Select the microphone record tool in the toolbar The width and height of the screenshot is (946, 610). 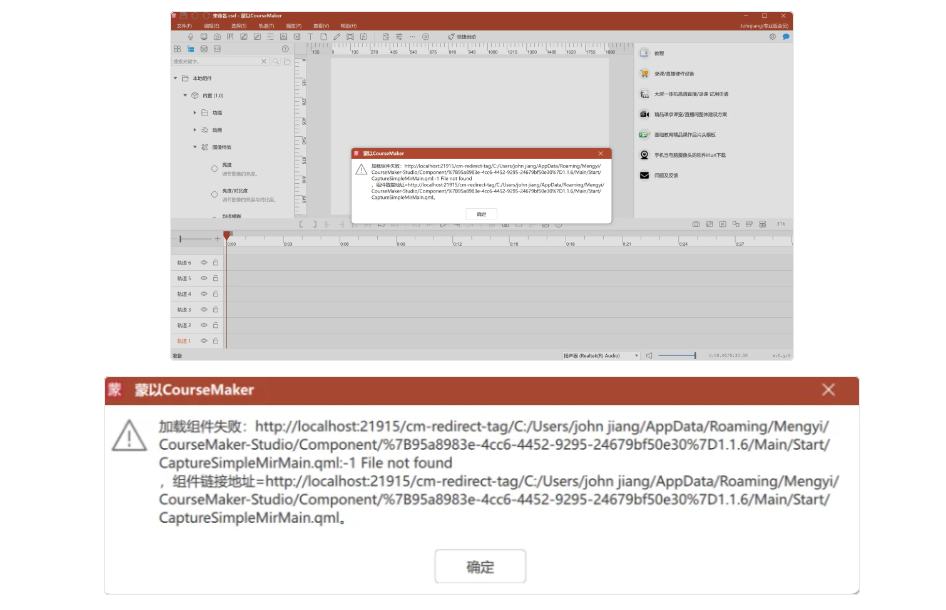pos(190,37)
